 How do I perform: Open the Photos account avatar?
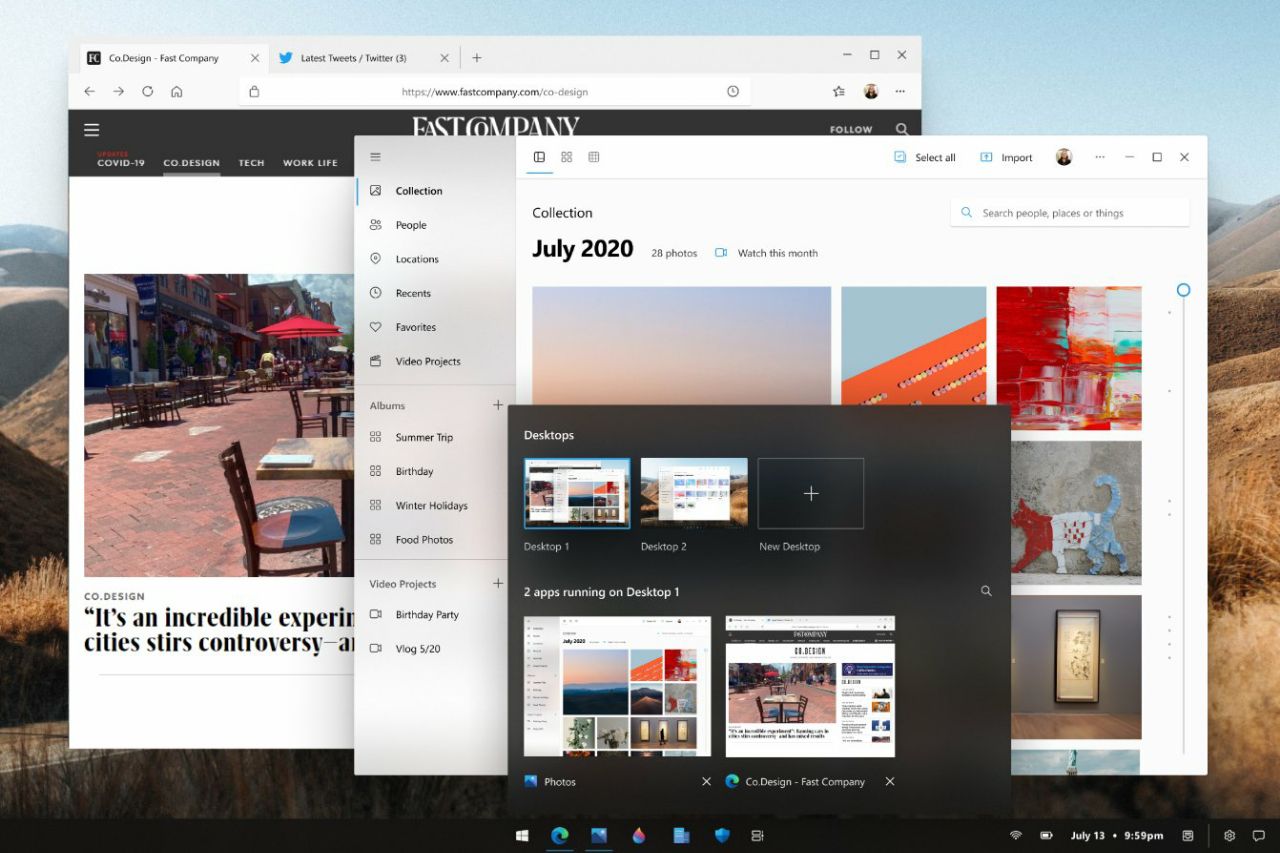coord(1064,157)
